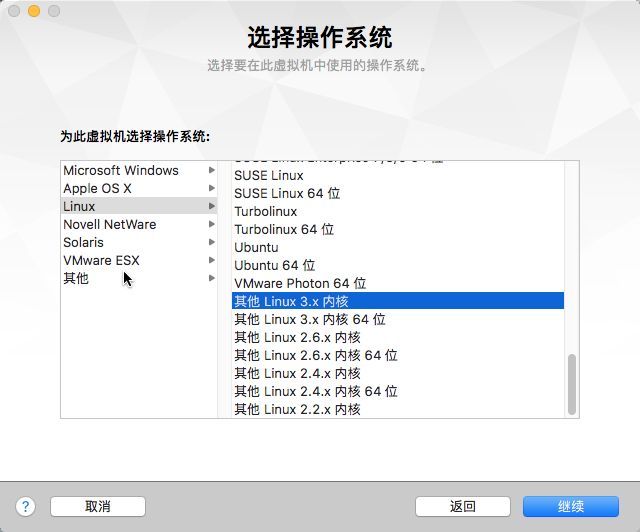
Task: Expand arrow next to Apple OS X
Action: point(211,188)
